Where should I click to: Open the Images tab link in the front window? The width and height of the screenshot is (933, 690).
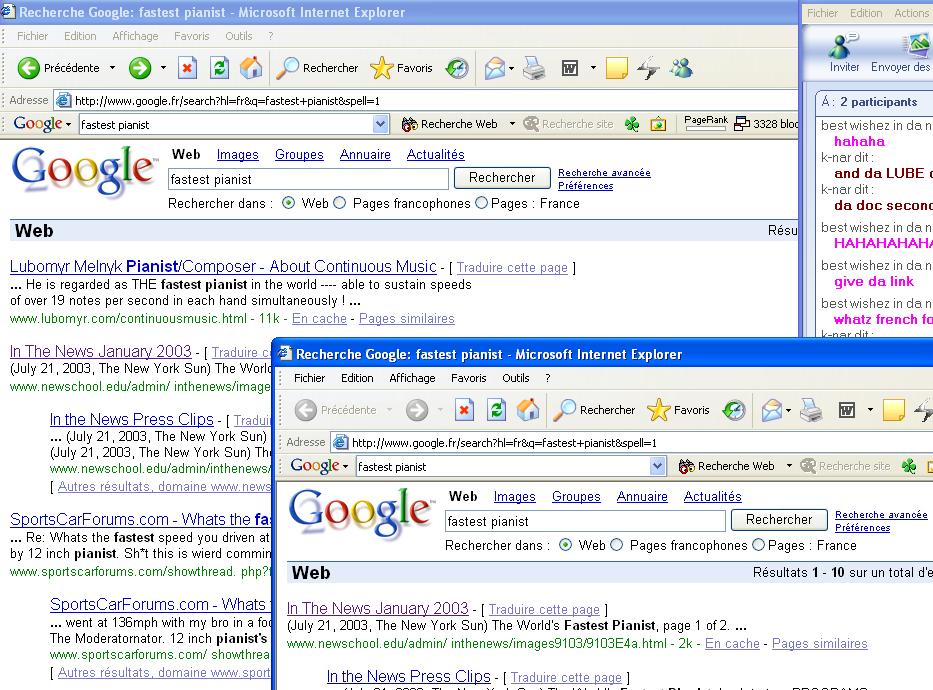(514, 497)
